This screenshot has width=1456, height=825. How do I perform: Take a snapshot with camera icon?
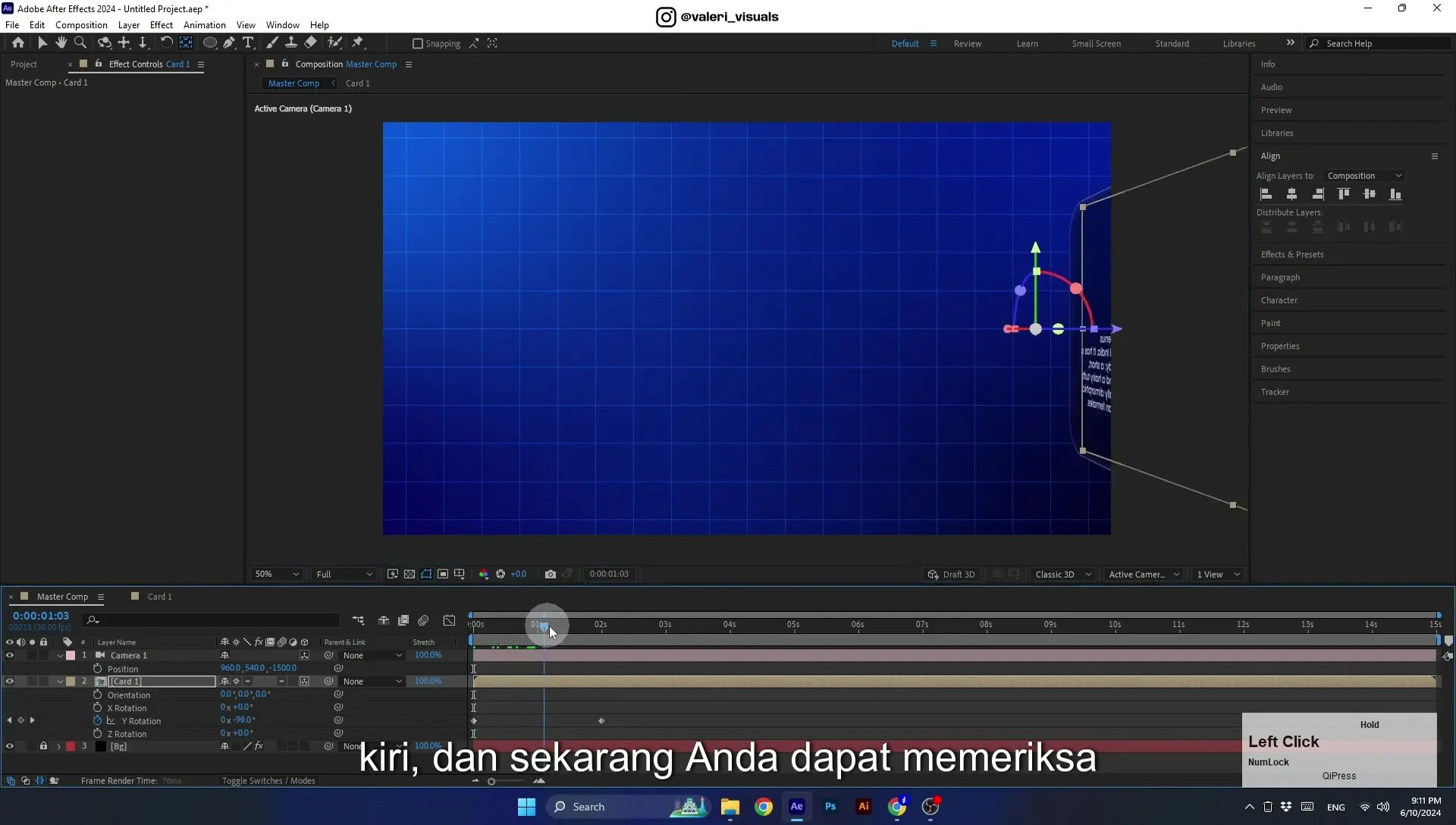point(551,574)
